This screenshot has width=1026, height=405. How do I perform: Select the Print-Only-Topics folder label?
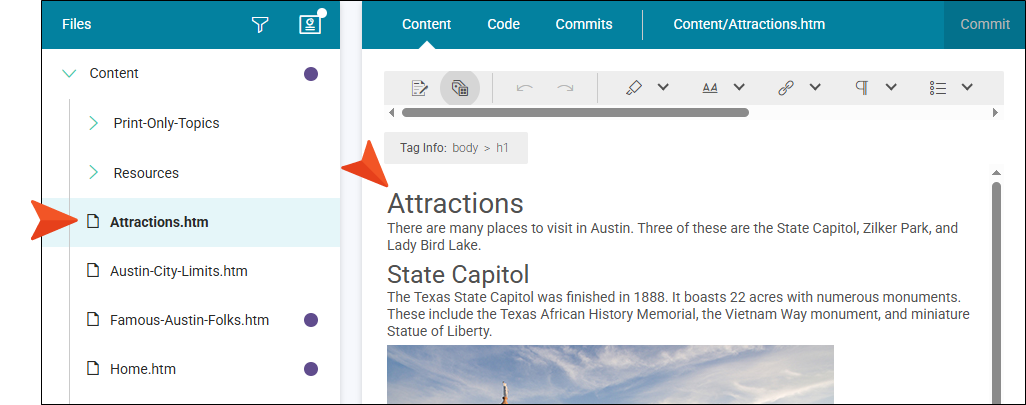[166, 123]
